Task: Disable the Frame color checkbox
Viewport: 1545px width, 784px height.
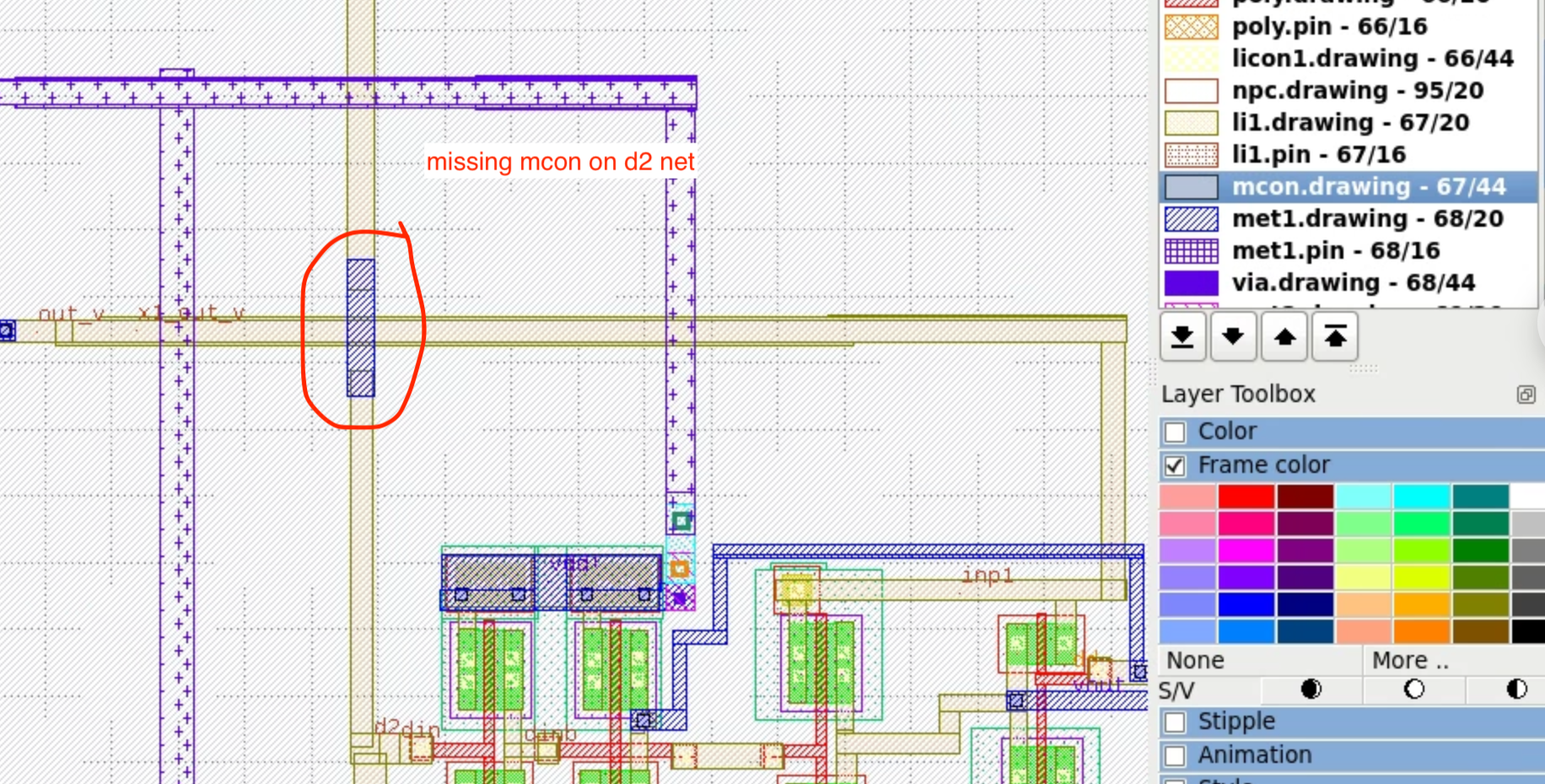Action: tap(1176, 464)
